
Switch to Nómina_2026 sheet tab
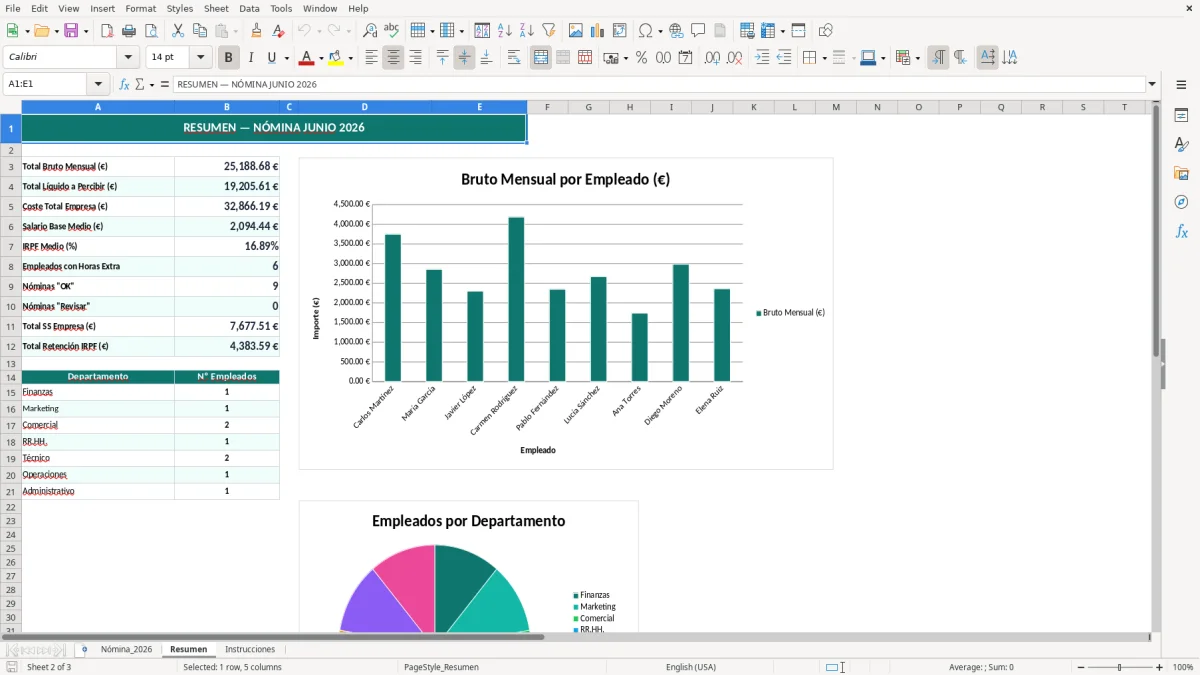click(x=126, y=649)
